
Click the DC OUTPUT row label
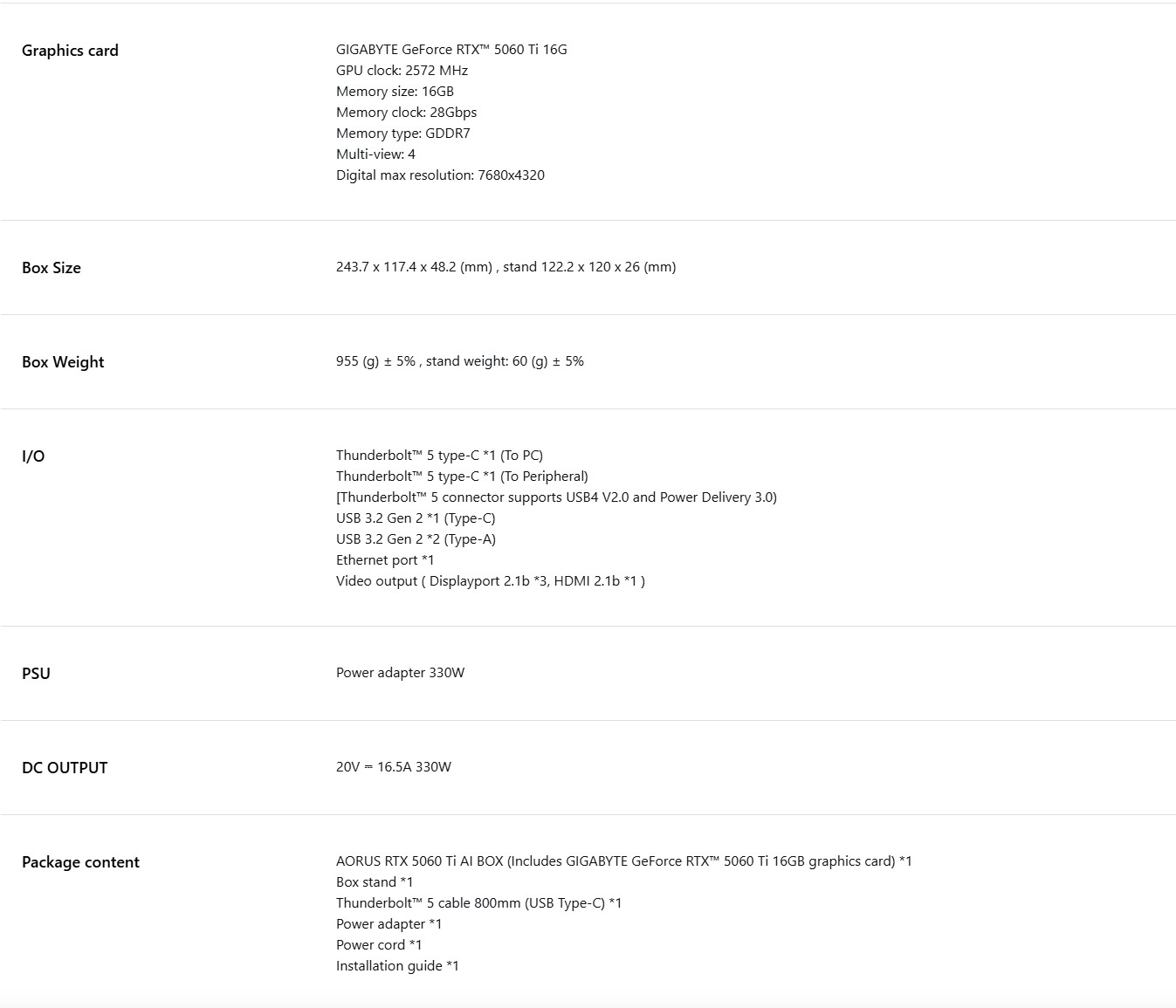(65, 768)
